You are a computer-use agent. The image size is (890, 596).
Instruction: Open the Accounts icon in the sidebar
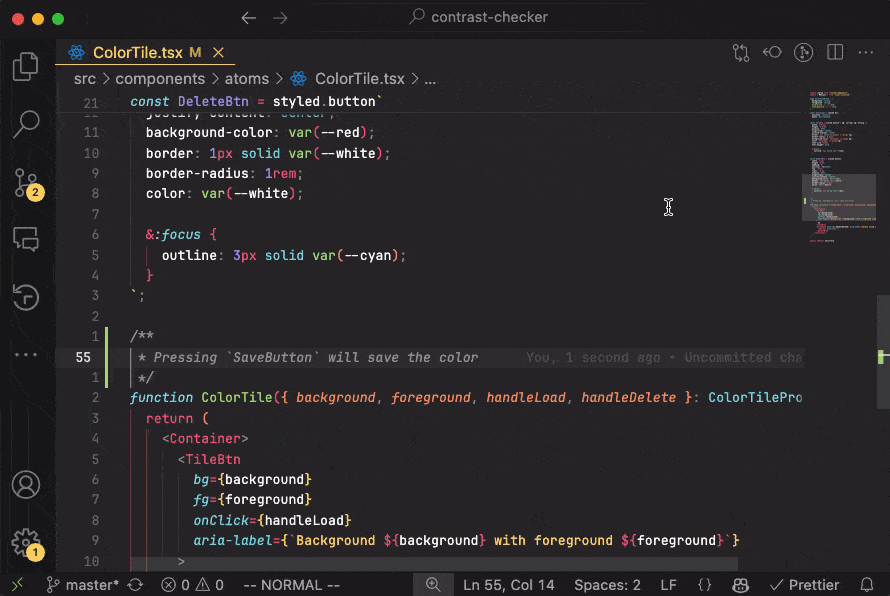pyautogui.click(x=27, y=485)
